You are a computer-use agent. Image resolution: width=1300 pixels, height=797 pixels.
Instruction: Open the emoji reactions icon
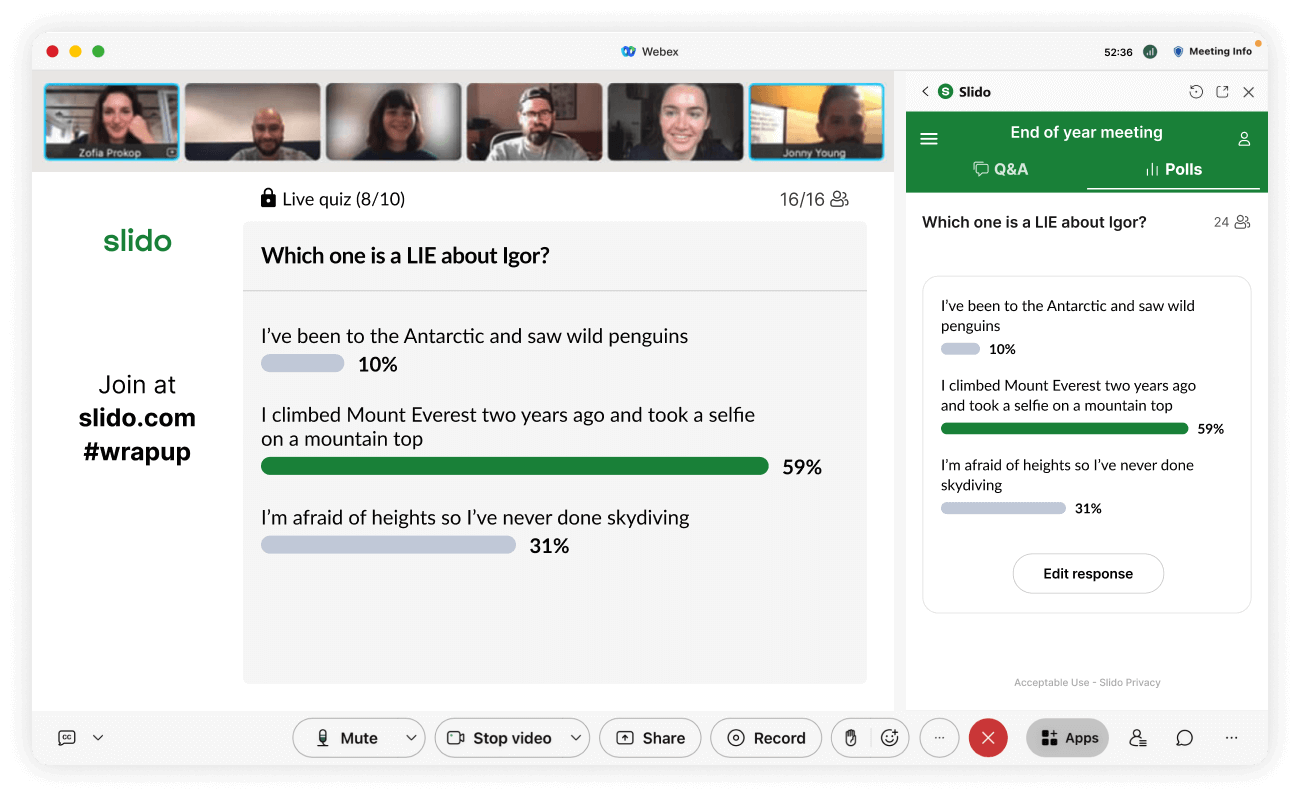point(889,738)
